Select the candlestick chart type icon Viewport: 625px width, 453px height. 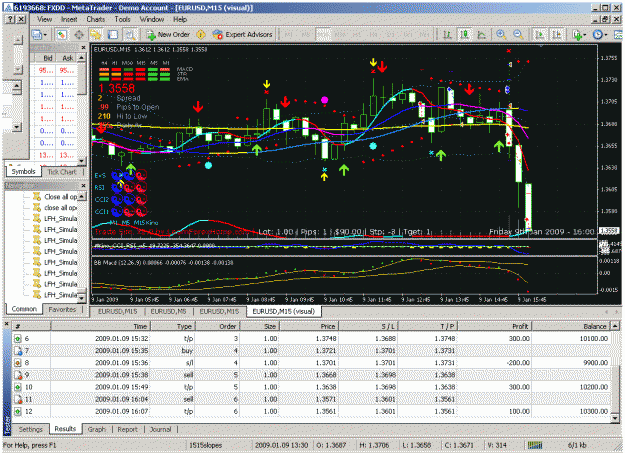click(x=464, y=35)
